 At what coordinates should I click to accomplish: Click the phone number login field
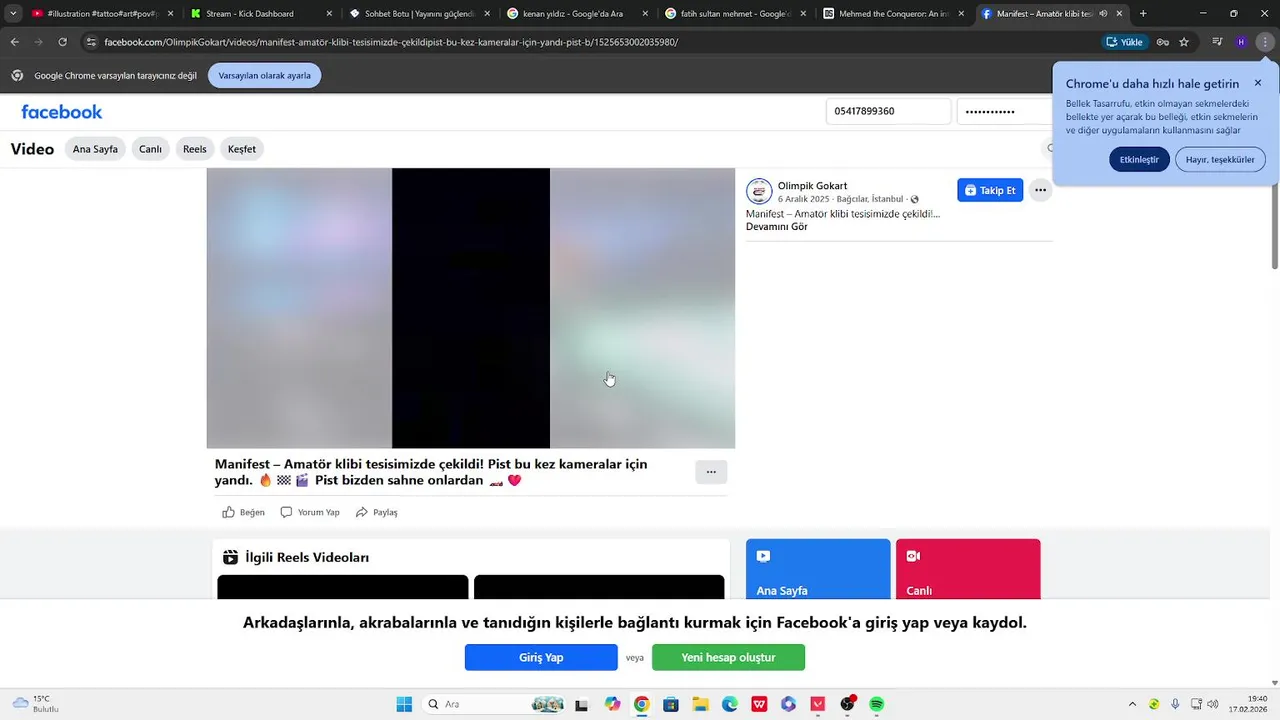888,111
